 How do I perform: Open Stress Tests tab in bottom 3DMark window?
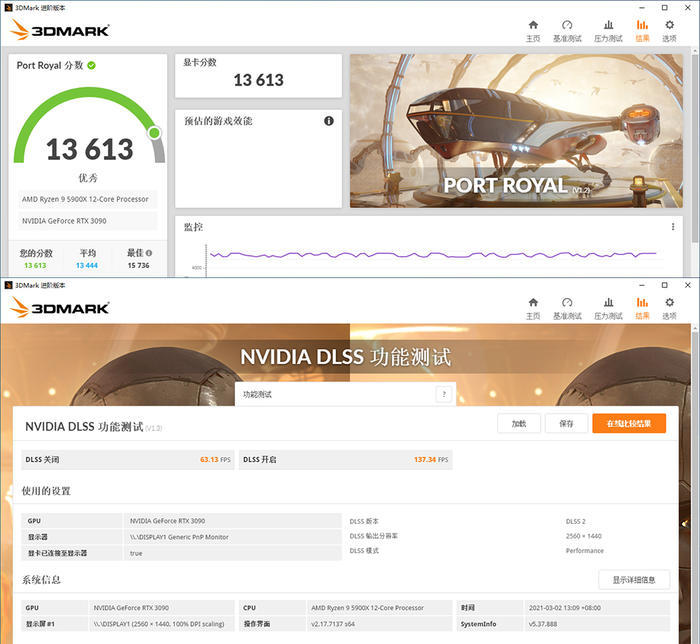click(x=608, y=308)
